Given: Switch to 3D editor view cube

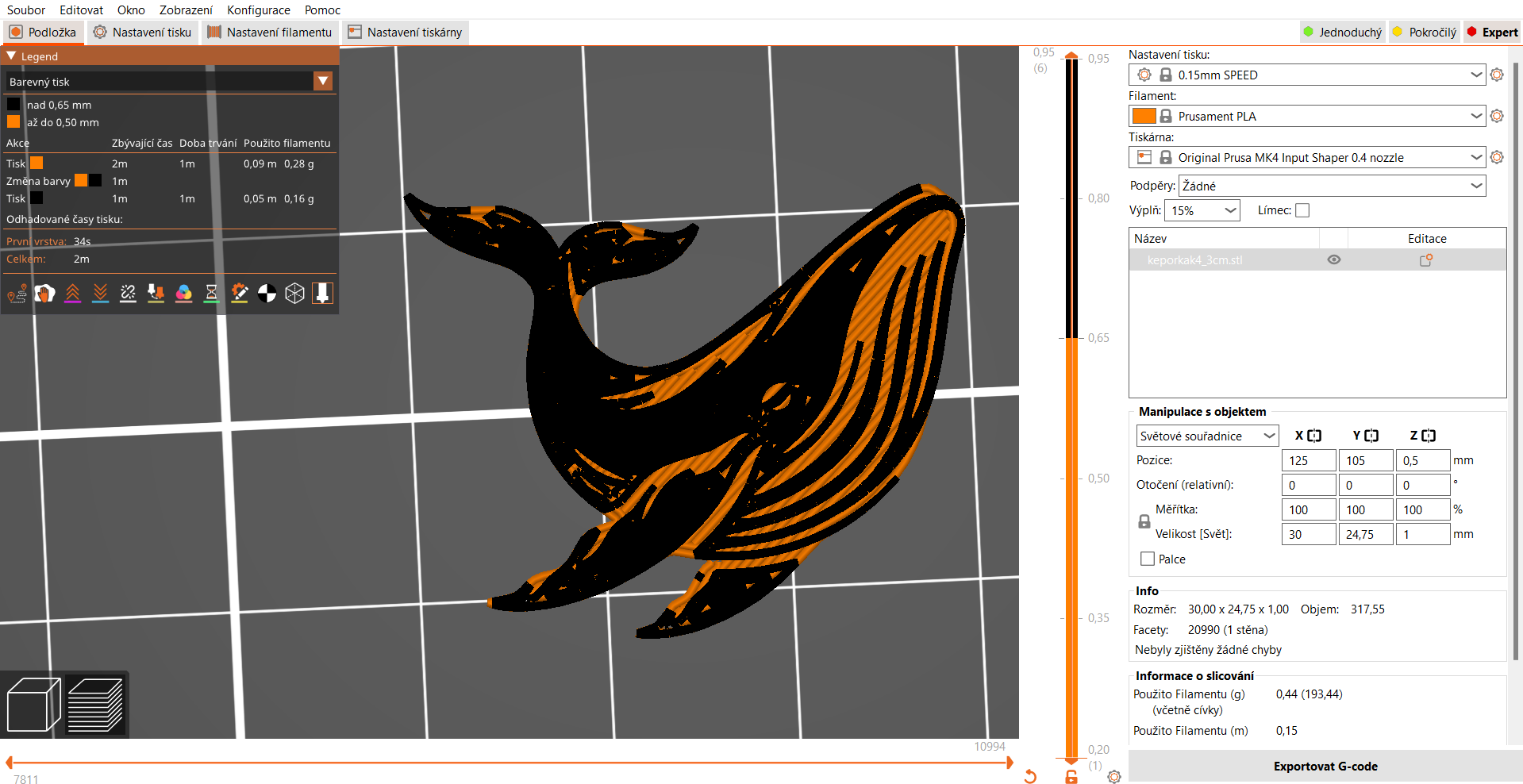Looking at the screenshot, I should 33,705.
